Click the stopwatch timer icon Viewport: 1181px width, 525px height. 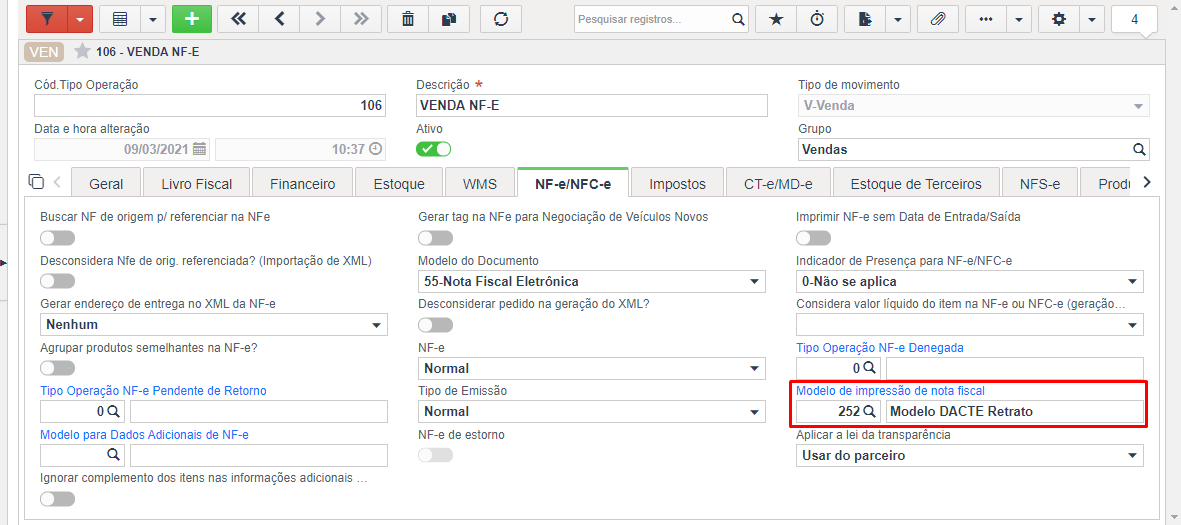[817, 19]
